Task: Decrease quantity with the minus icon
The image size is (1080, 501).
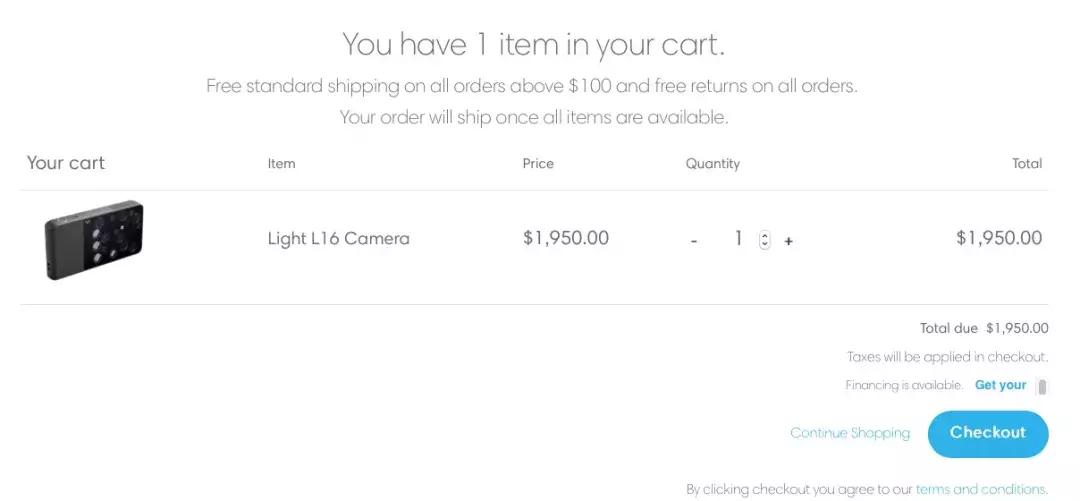Action: coord(694,241)
